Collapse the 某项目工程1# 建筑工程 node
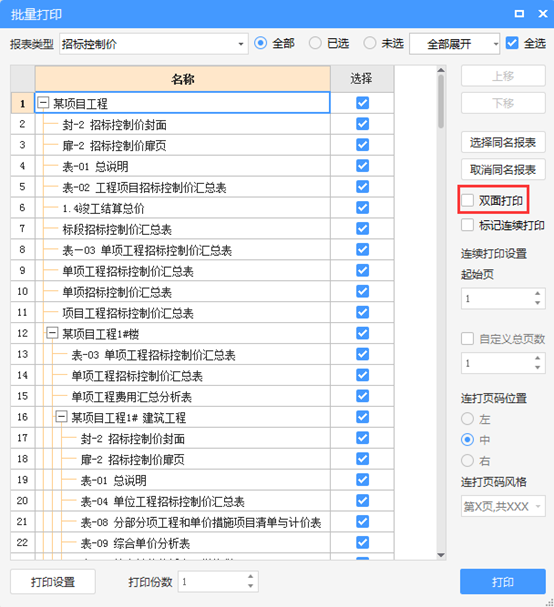Image resolution: width=554 pixels, height=607 pixels. [61, 417]
